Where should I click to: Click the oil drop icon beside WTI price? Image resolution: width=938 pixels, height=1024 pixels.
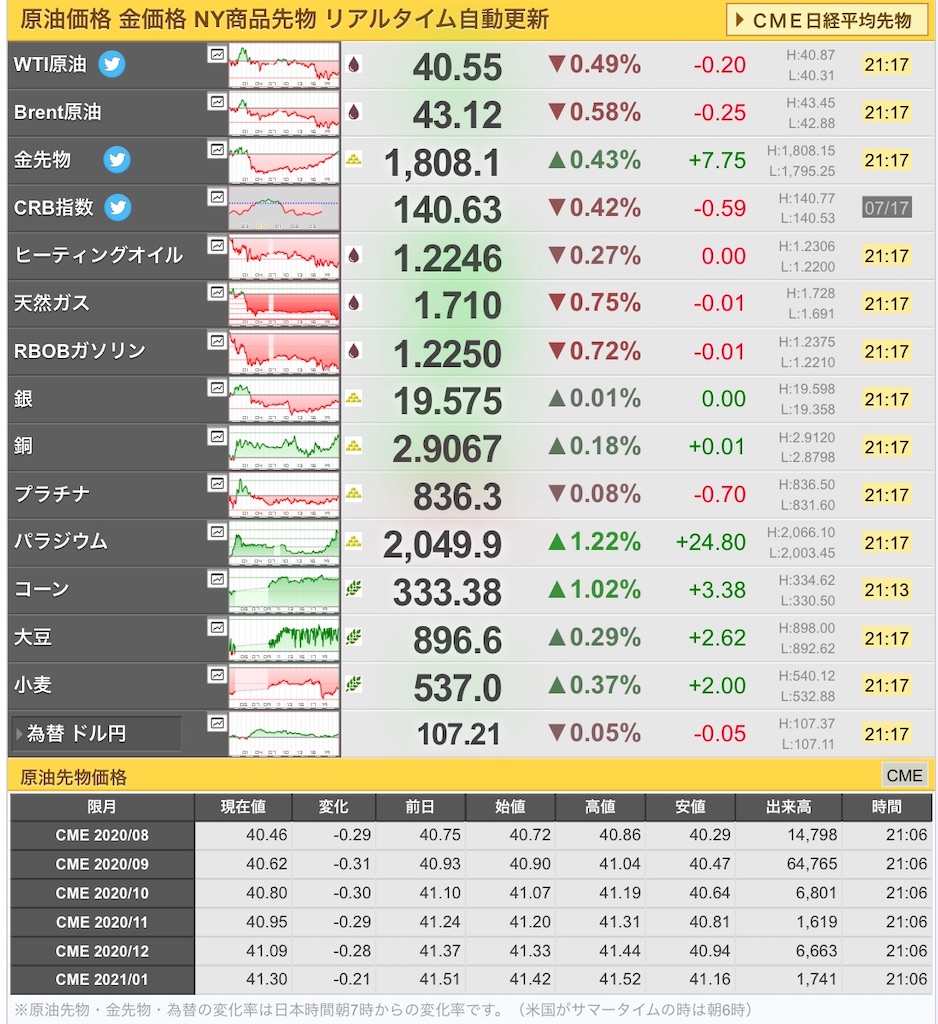(353, 64)
